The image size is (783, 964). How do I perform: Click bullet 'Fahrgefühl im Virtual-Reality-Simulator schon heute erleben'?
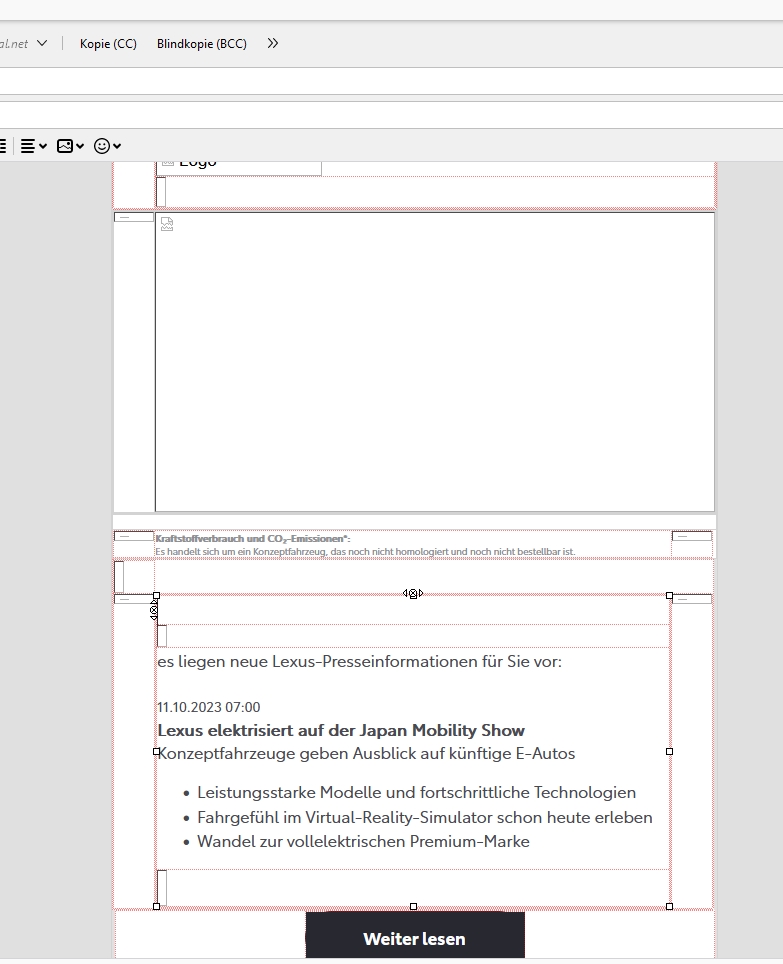(x=425, y=818)
